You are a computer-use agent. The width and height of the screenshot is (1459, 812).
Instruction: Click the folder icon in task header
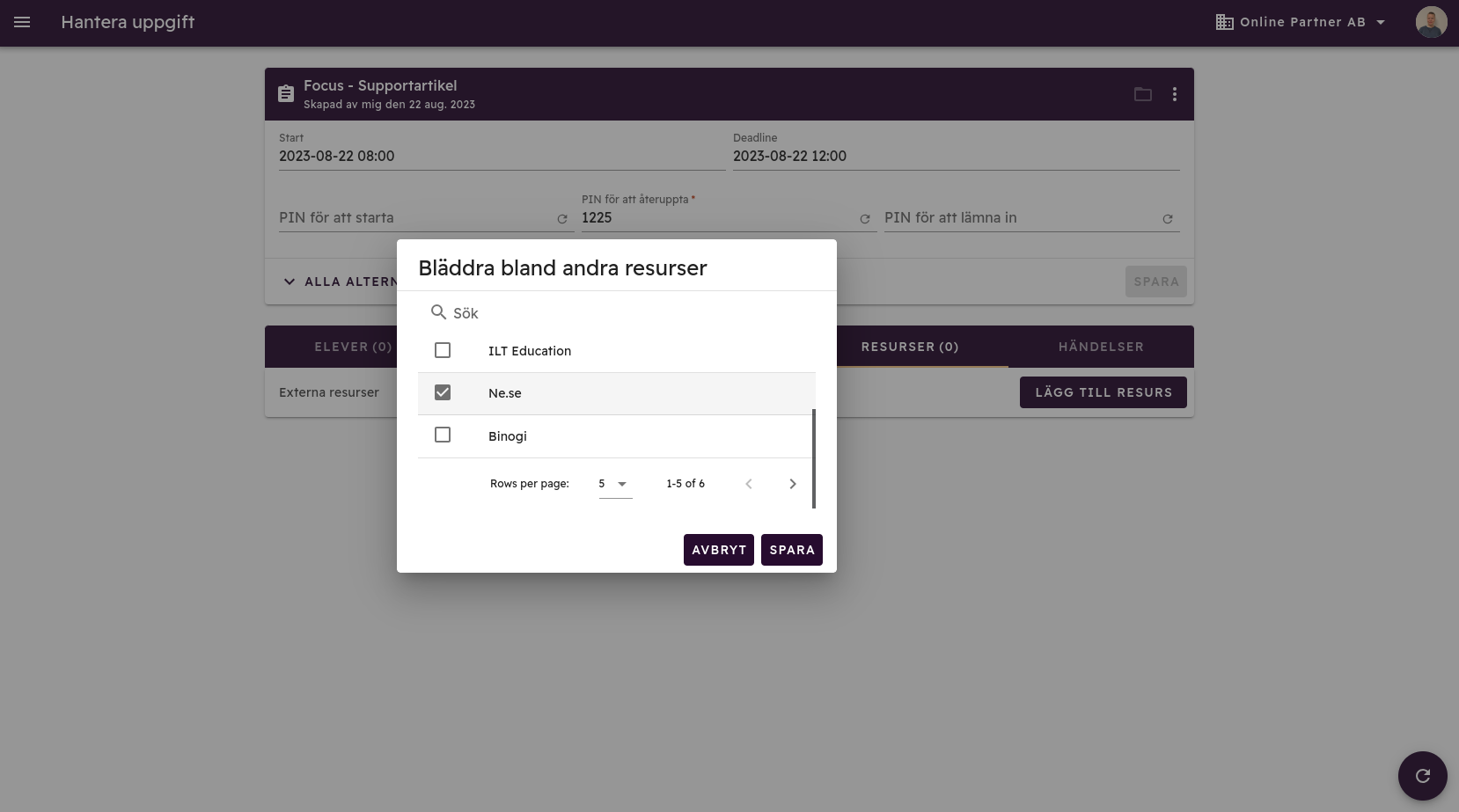pos(1142,94)
